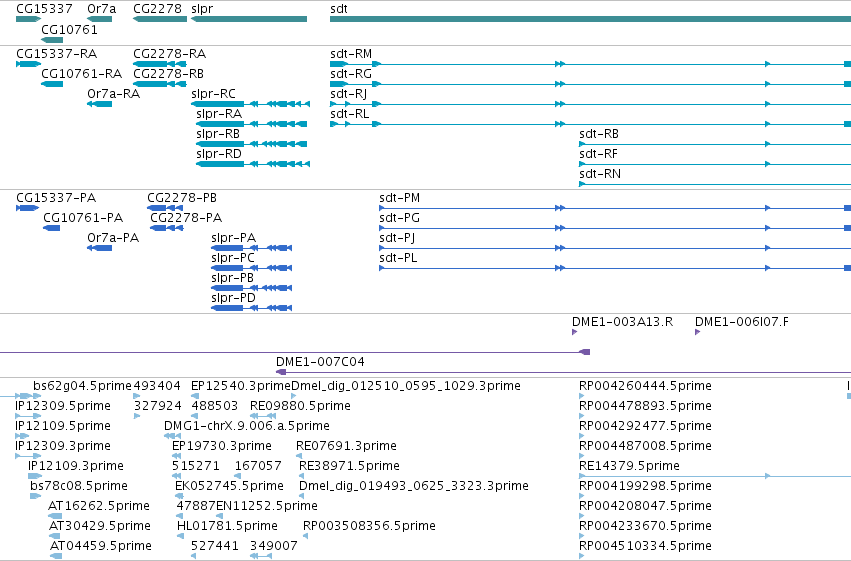Image resolution: width=851 pixels, height=561 pixels.
Task: Click the sdt-RN transcript label
Action: [600, 174]
